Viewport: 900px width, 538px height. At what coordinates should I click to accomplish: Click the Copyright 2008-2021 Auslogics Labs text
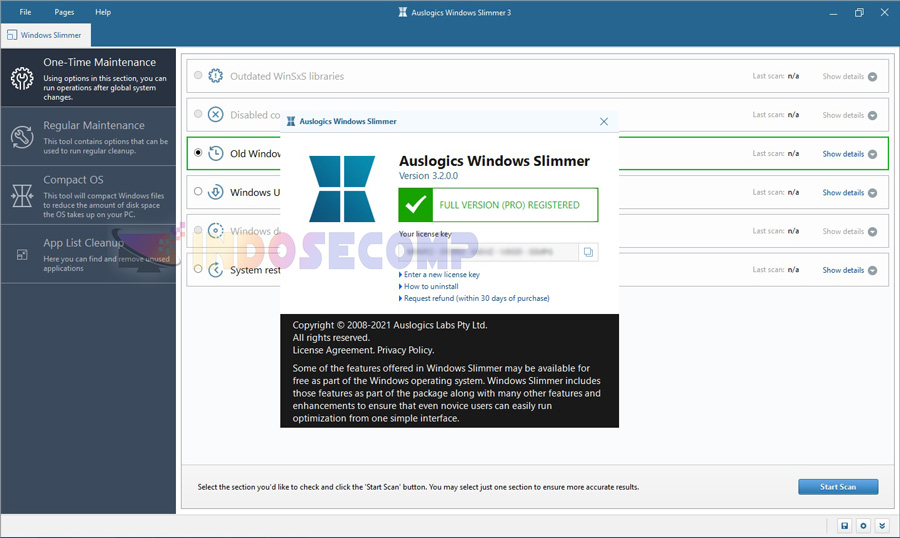click(x=390, y=325)
